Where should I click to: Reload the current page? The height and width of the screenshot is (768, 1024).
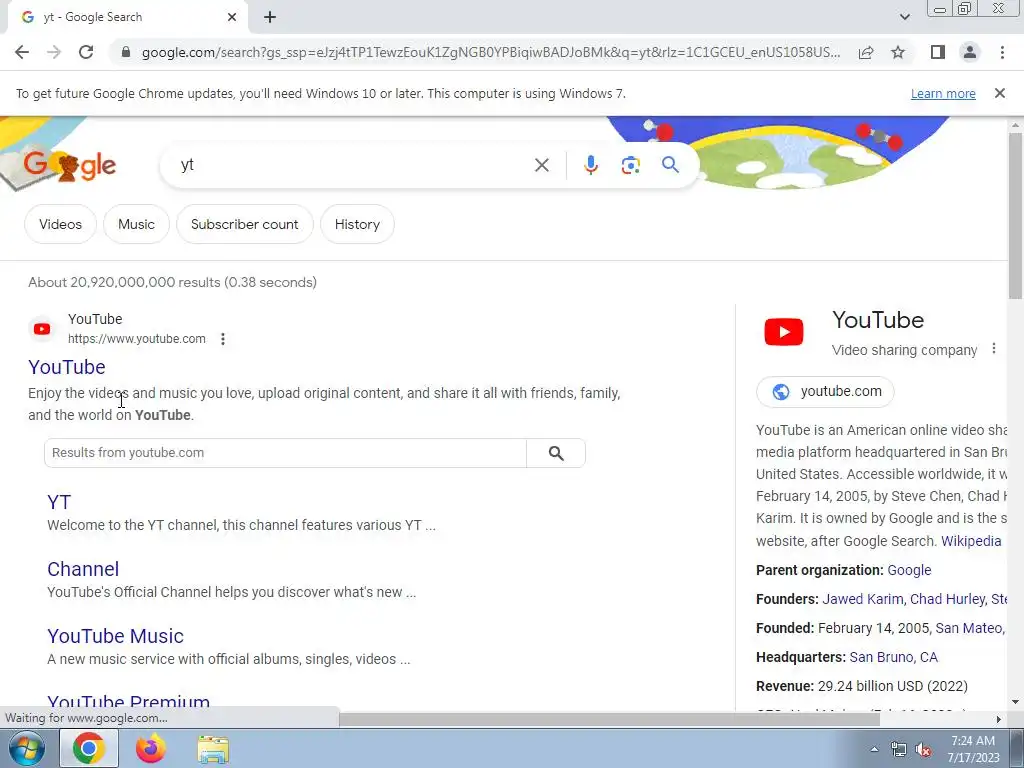(86, 52)
